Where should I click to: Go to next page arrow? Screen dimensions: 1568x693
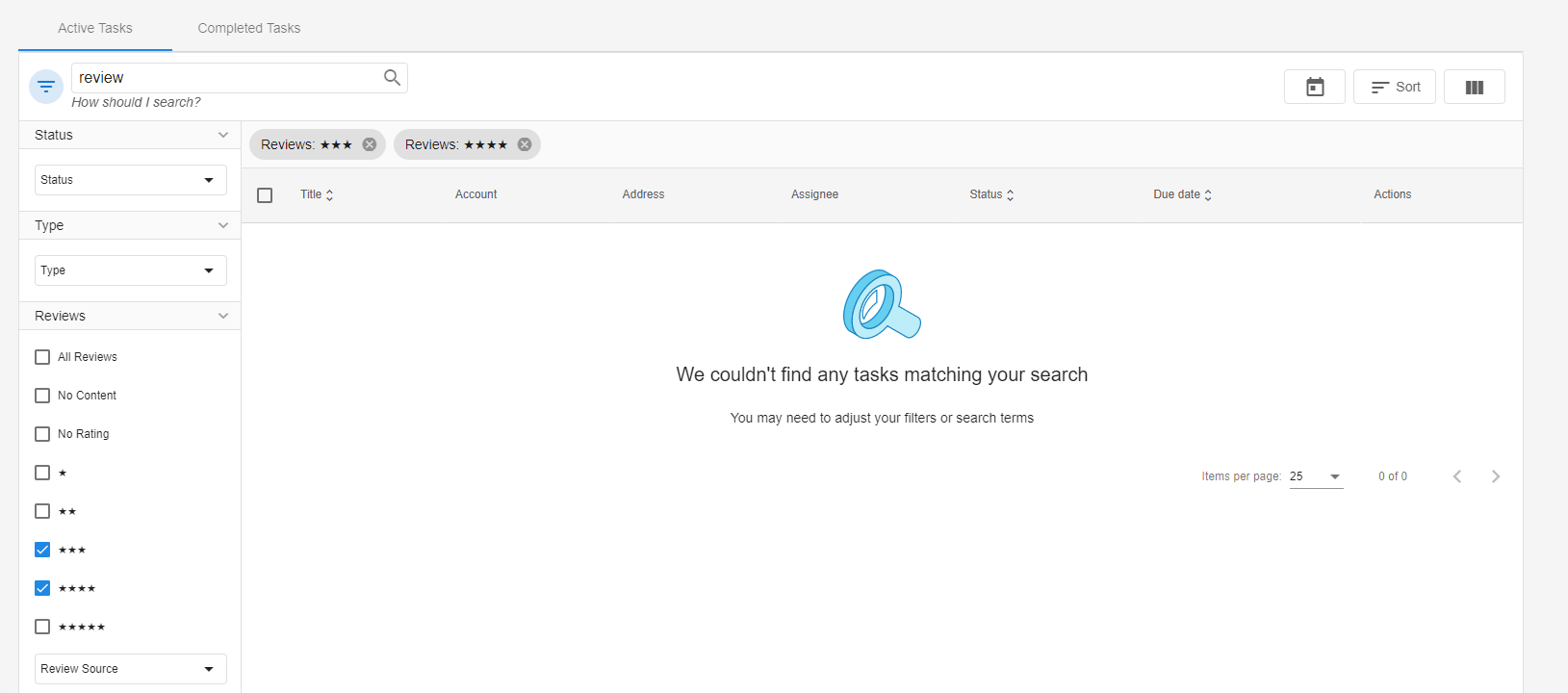point(1496,476)
